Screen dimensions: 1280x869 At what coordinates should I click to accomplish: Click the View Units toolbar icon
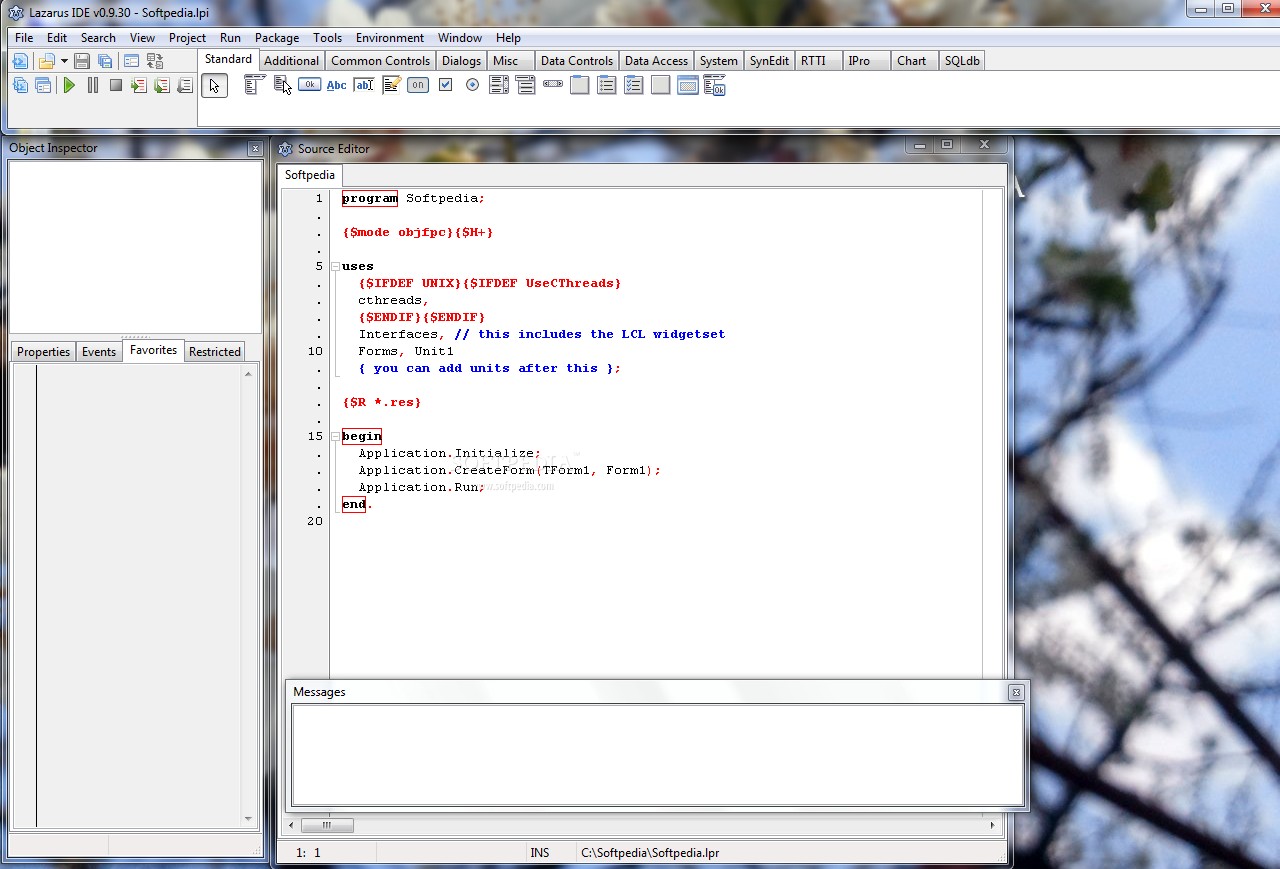pos(19,85)
